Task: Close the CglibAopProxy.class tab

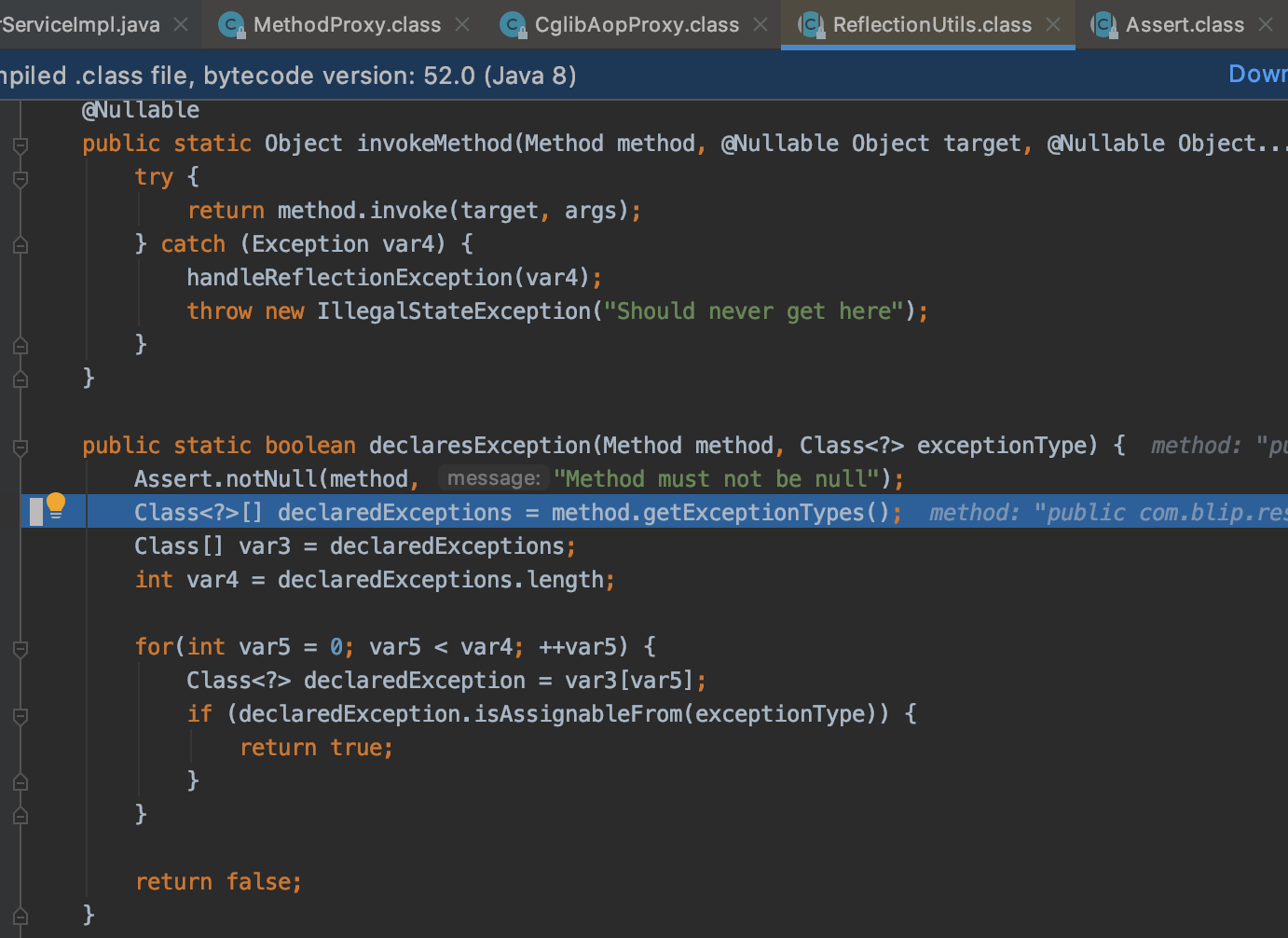Action: [760, 25]
